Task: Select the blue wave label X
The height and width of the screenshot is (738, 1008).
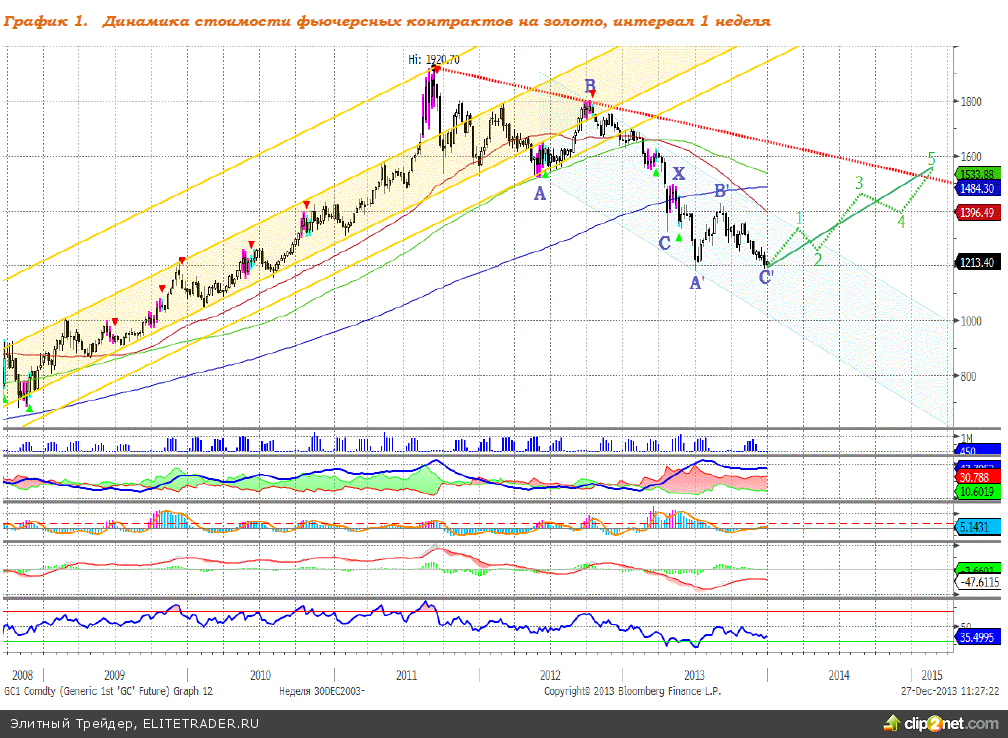Action: coord(678,174)
